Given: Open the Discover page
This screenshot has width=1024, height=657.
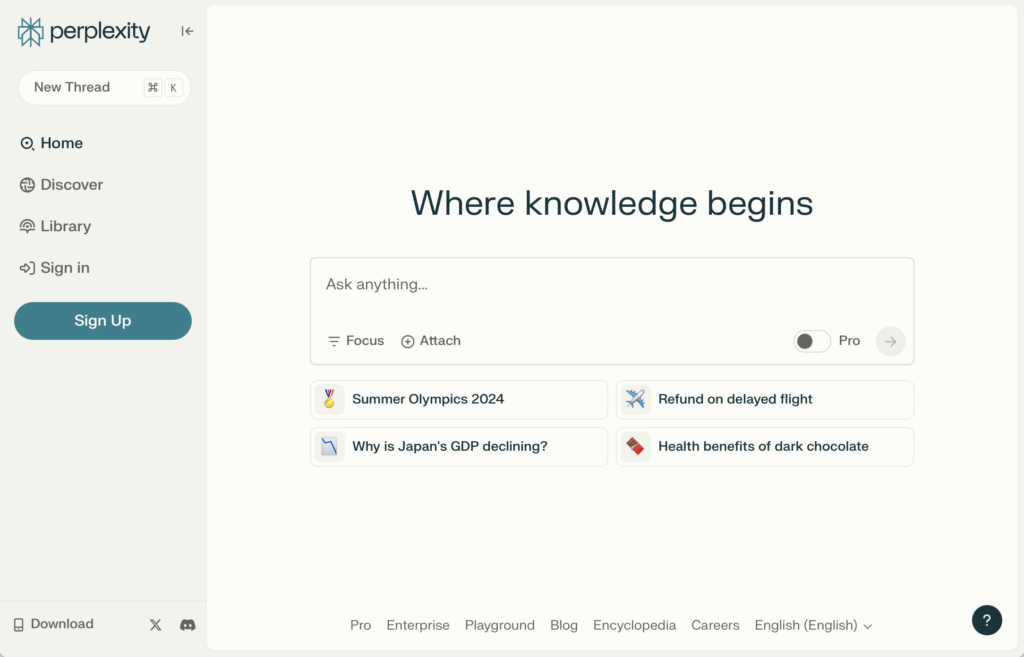Looking at the screenshot, I should point(61,185).
